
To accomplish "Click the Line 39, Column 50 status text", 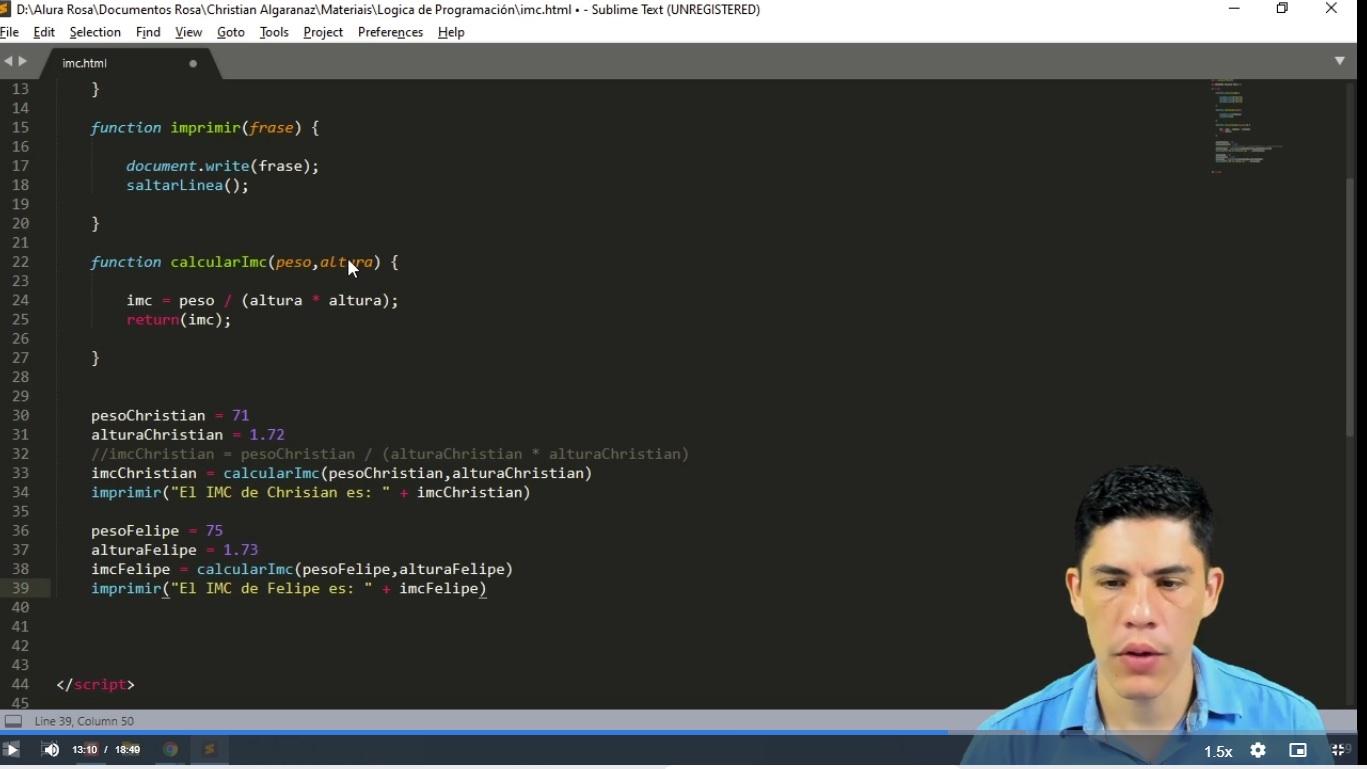I will click(x=84, y=721).
